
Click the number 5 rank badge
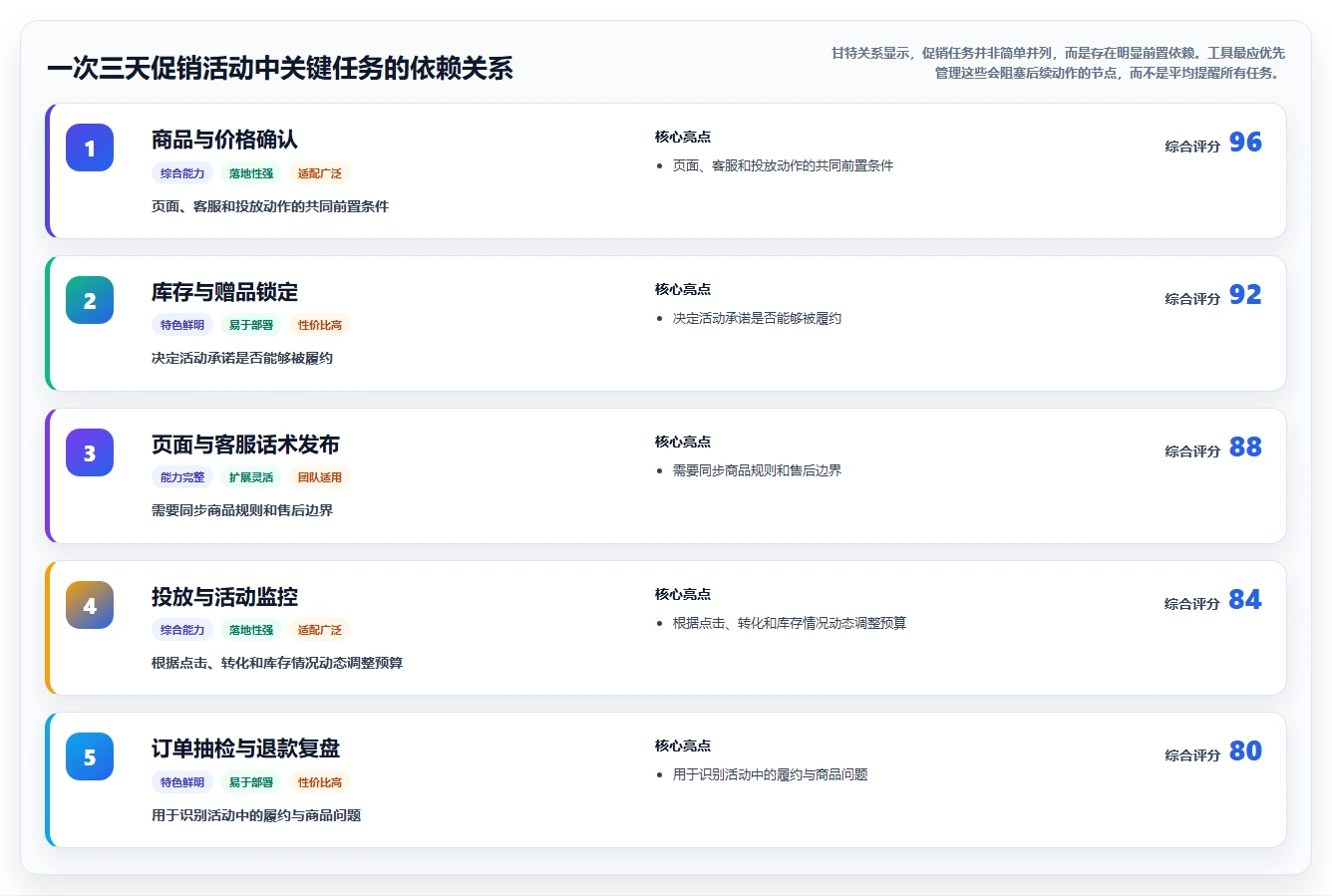click(90, 756)
